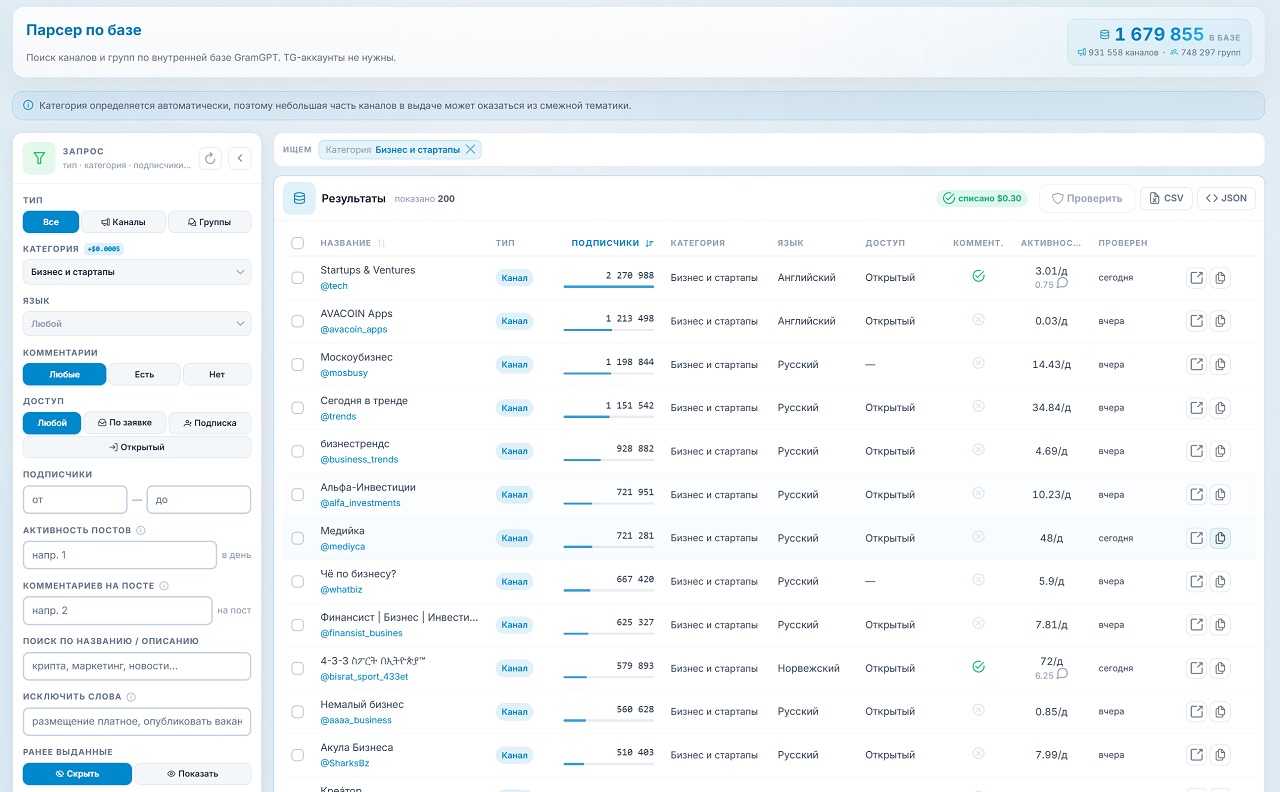
Task: Select По заявке access filter
Action: (x=125, y=423)
